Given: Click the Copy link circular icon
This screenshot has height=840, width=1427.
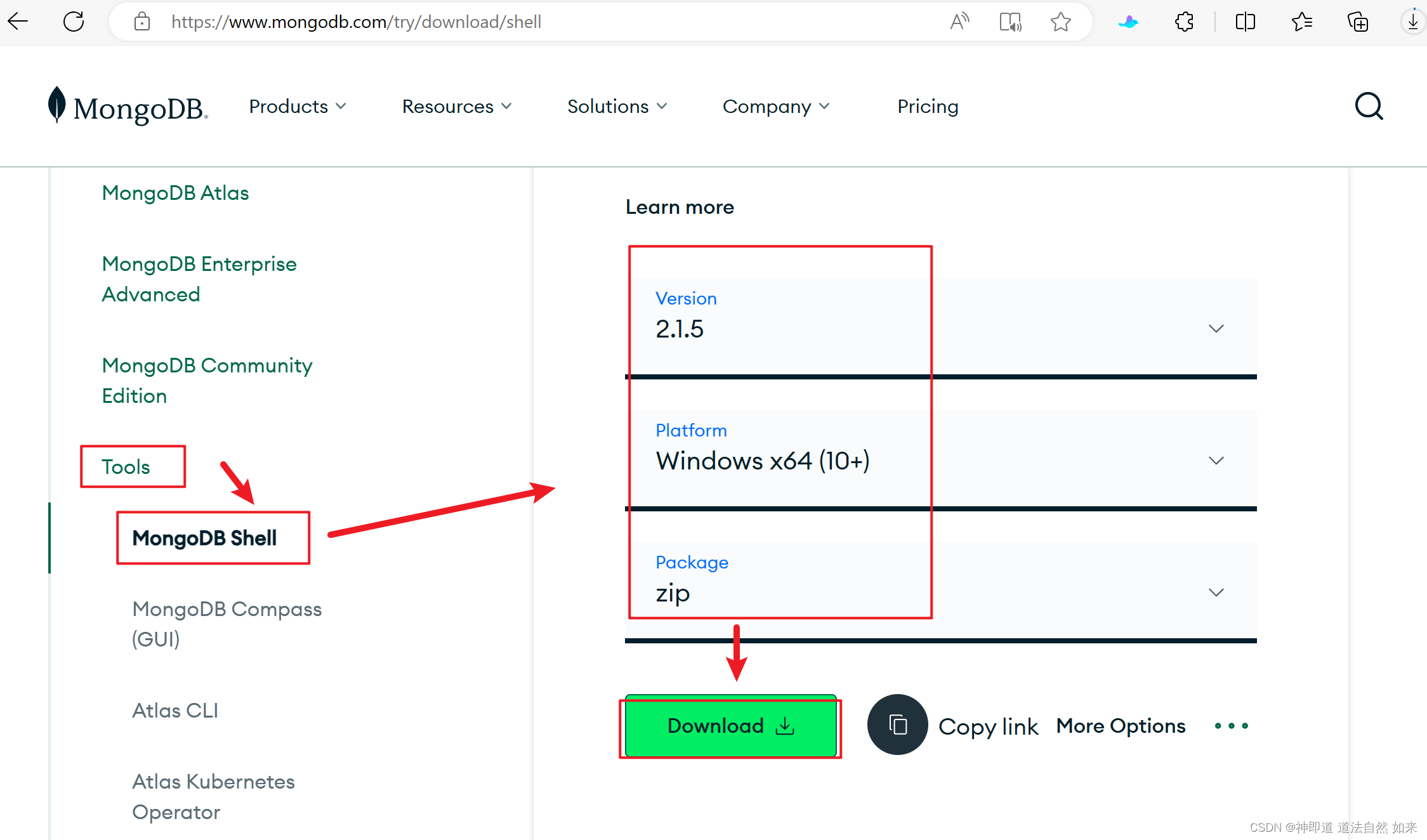Looking at the screenshot, I should click(x=897, y=725).
